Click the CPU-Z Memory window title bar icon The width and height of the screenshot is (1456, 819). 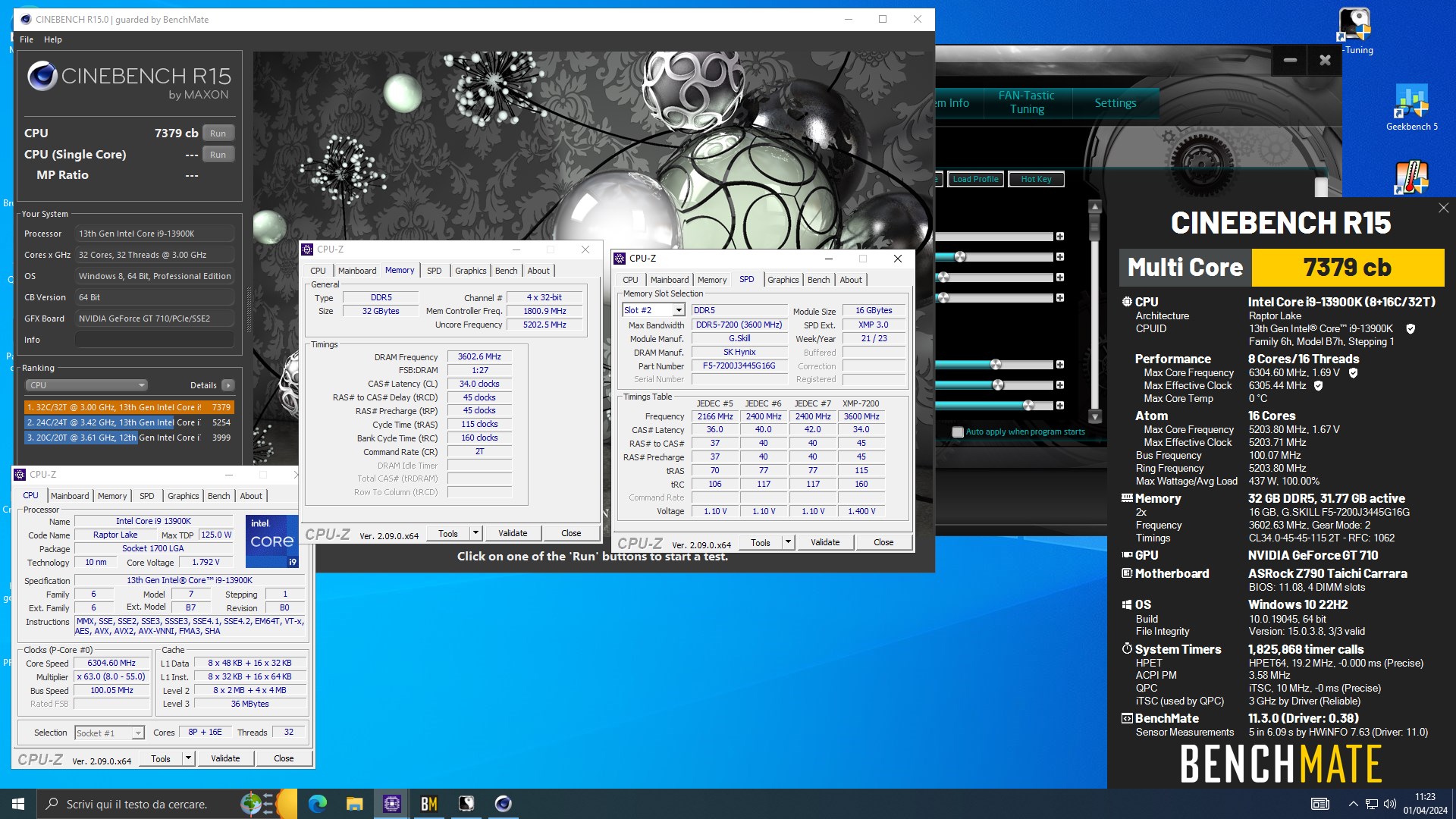307,249
